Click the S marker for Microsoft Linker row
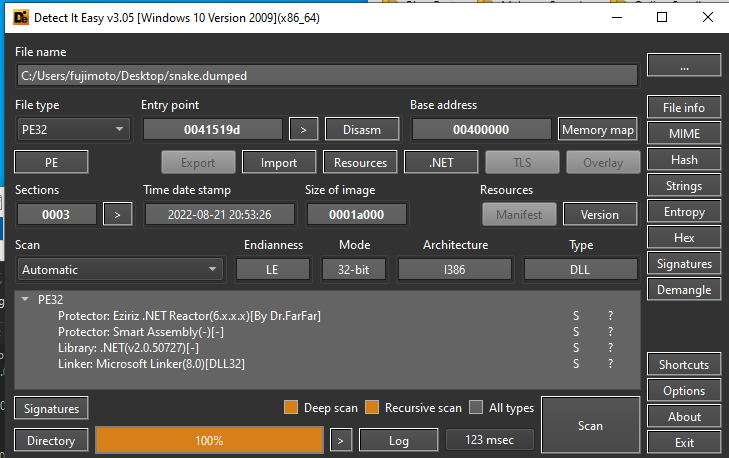This screenshot has height=458, width=729. [x=575, y=364]
